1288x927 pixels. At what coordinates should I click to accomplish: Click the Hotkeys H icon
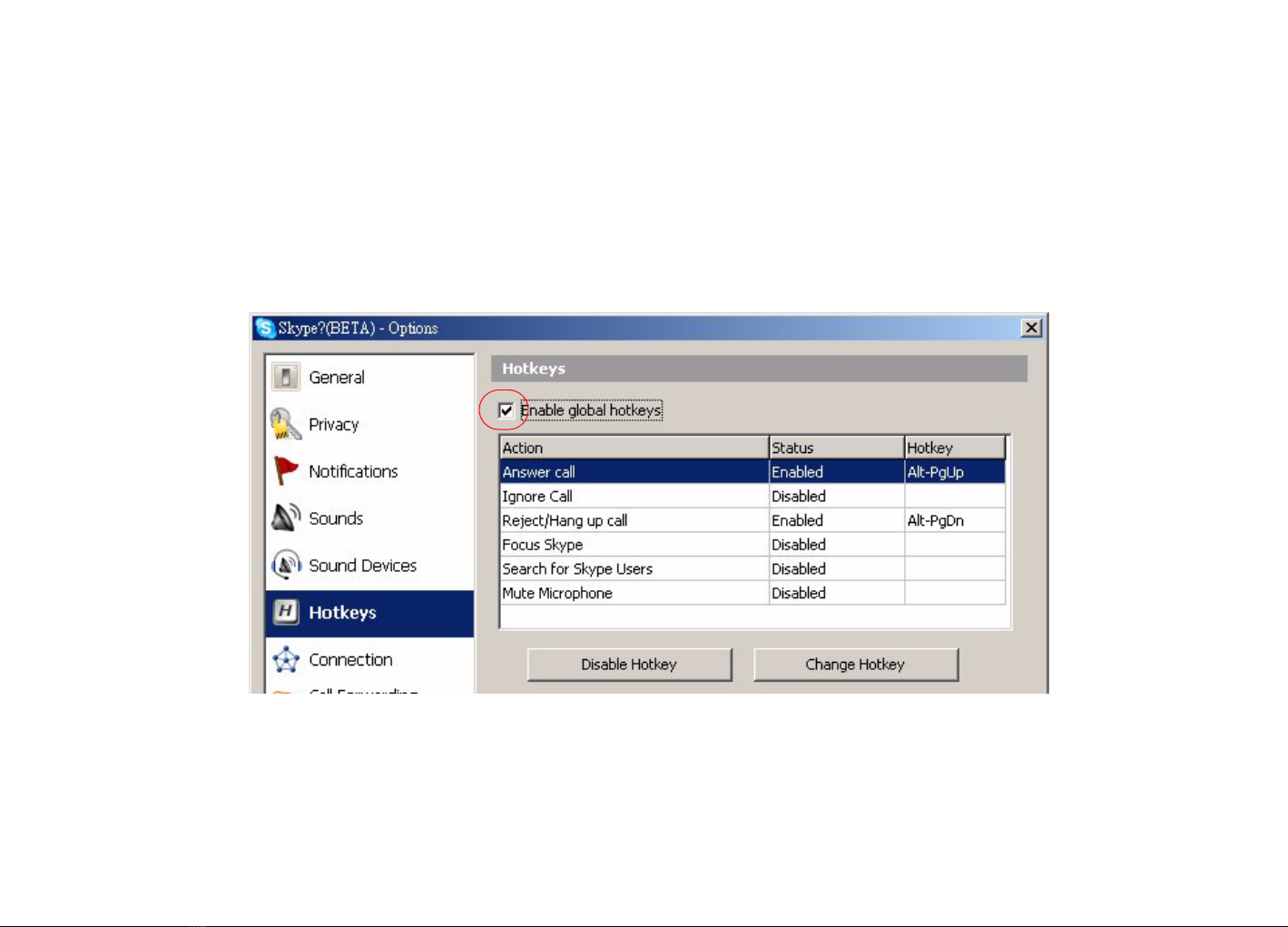pyautogui.click(x=286, y=612)
